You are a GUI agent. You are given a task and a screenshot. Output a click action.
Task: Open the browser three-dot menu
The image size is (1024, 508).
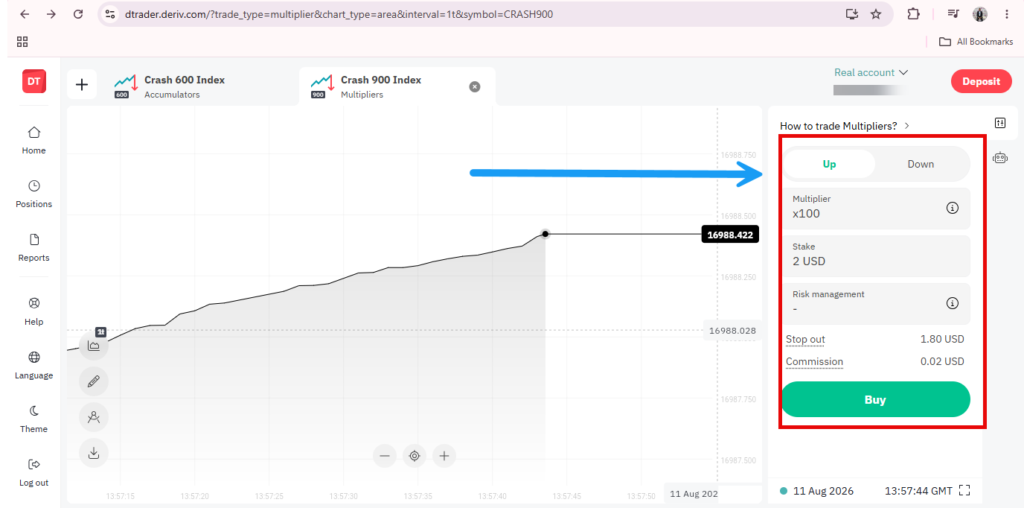click(1006, 14)
